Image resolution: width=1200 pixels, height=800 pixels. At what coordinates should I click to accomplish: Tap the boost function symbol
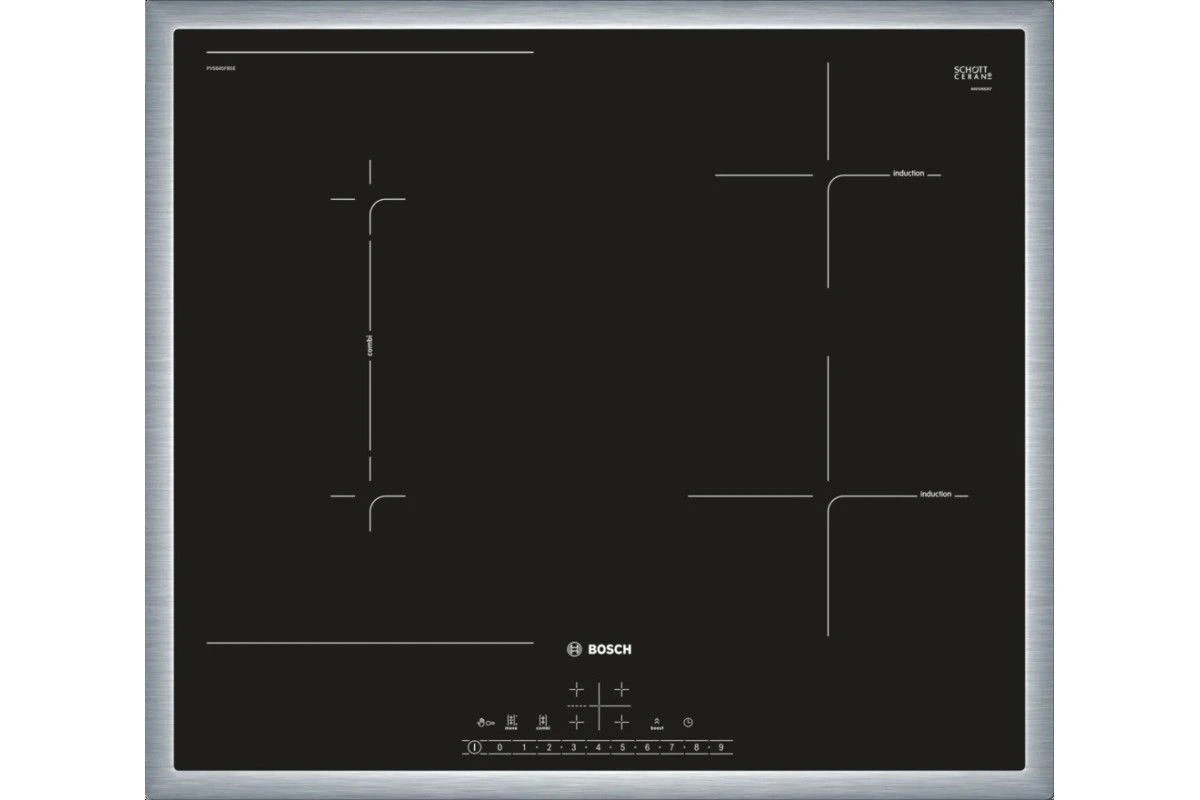(657, 723)
